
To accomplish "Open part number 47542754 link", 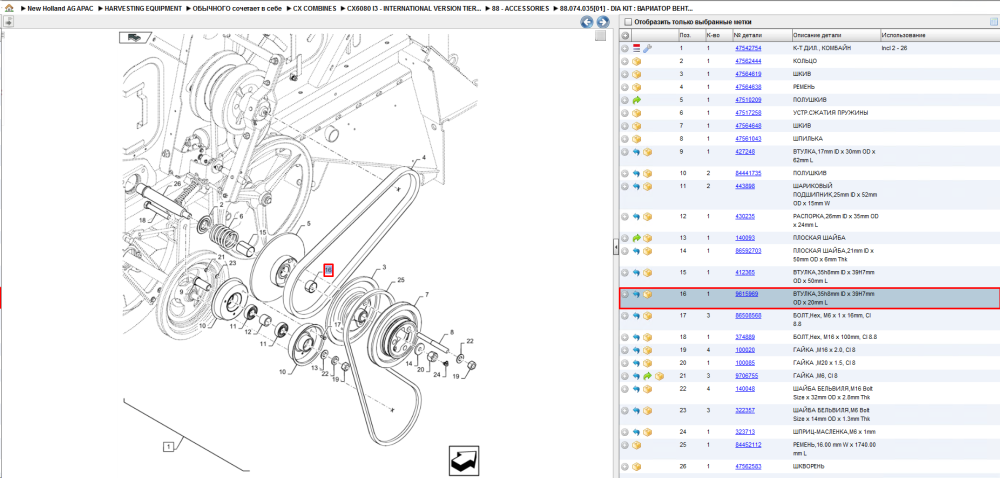I will [x=748, y=48].
